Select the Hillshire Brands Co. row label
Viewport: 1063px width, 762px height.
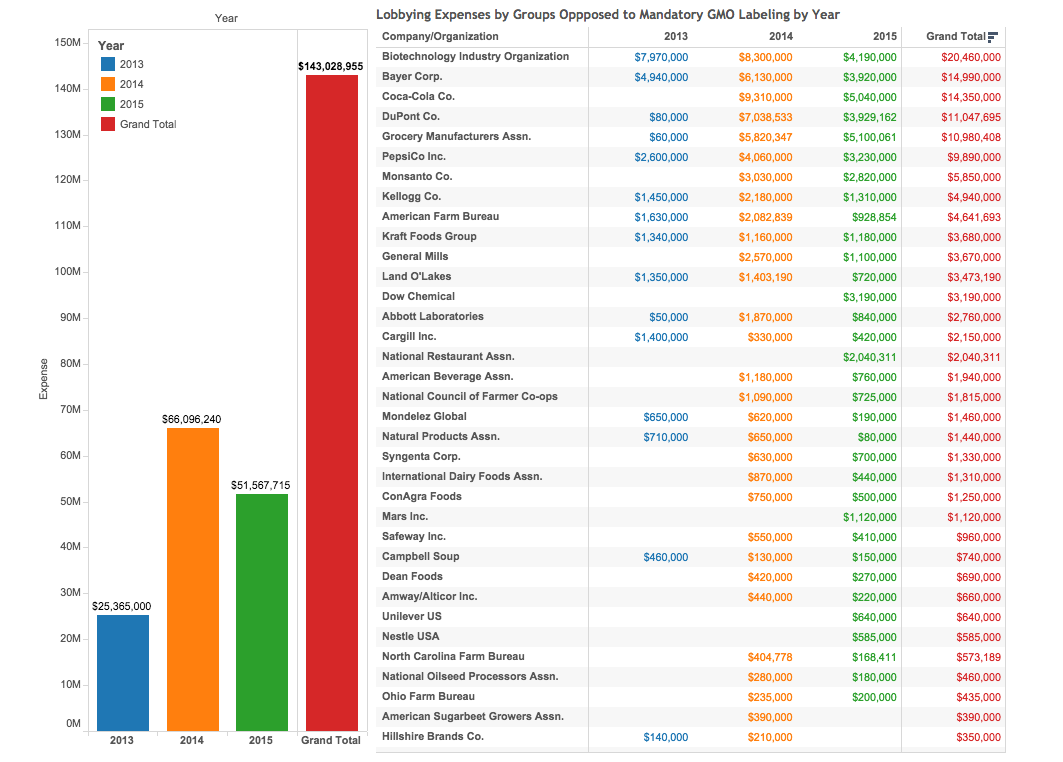point(433,737)
